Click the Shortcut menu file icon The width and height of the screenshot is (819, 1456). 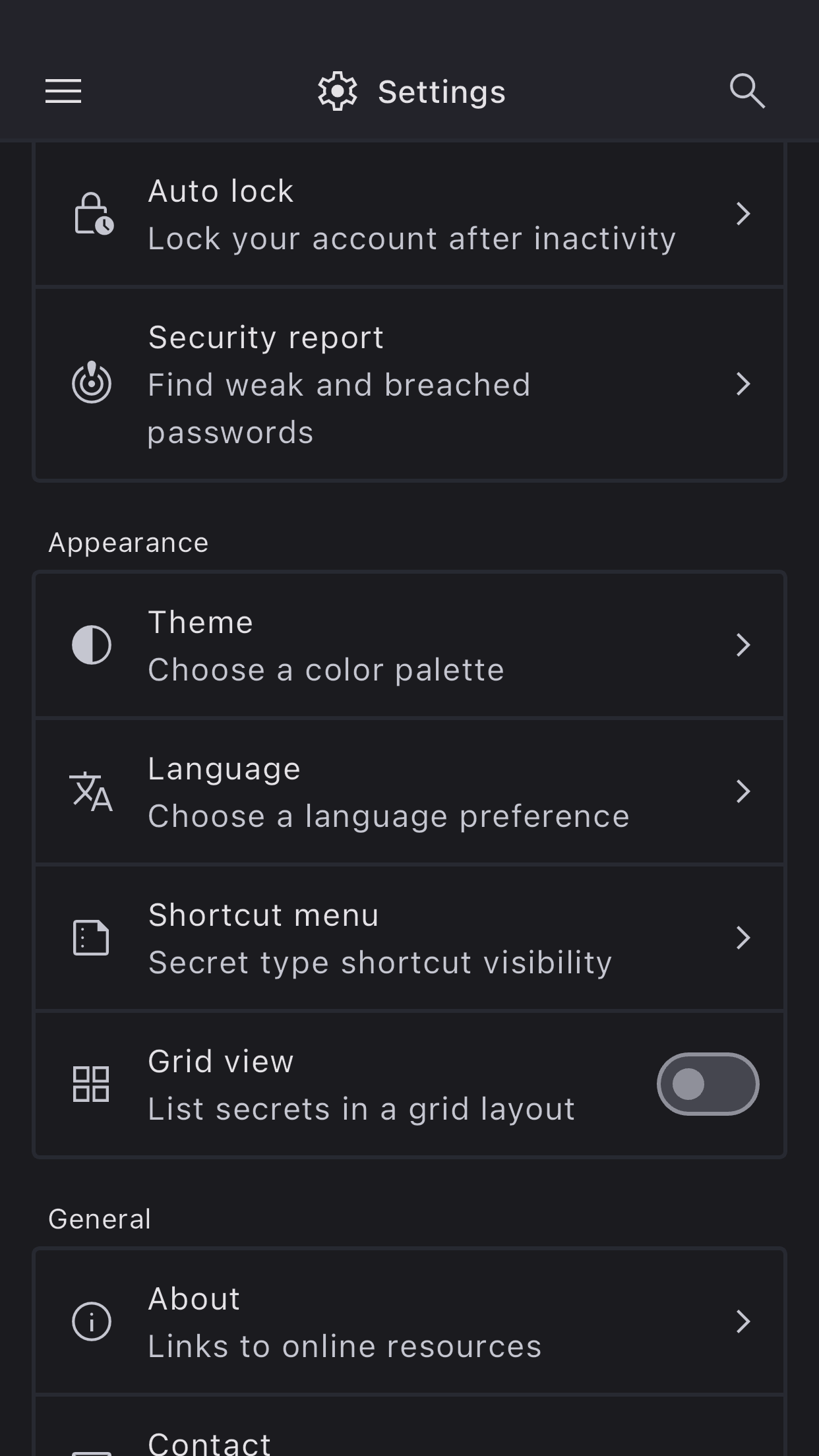[x=91, y=938]
